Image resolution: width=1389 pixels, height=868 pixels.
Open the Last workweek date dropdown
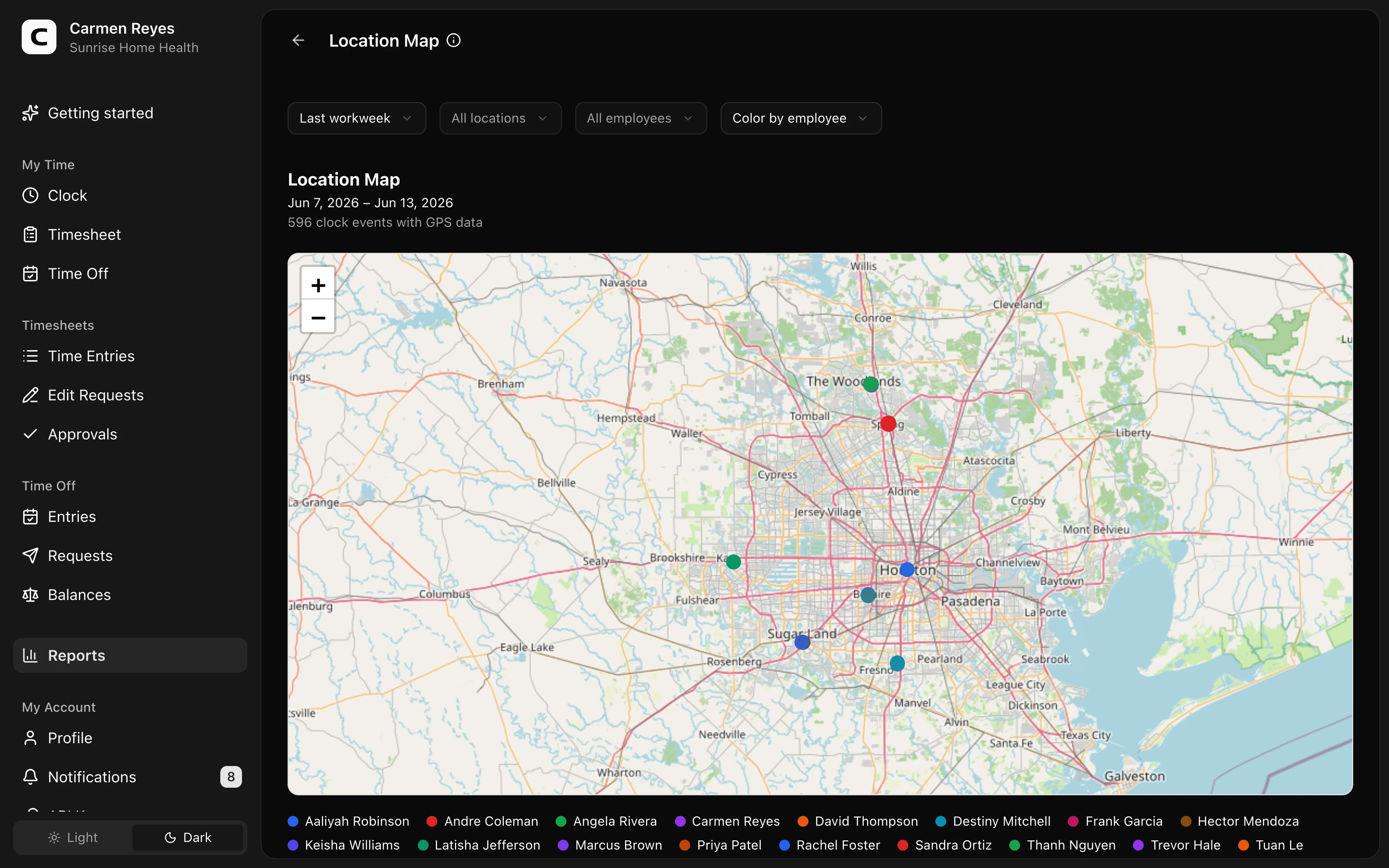pos(356,118)
